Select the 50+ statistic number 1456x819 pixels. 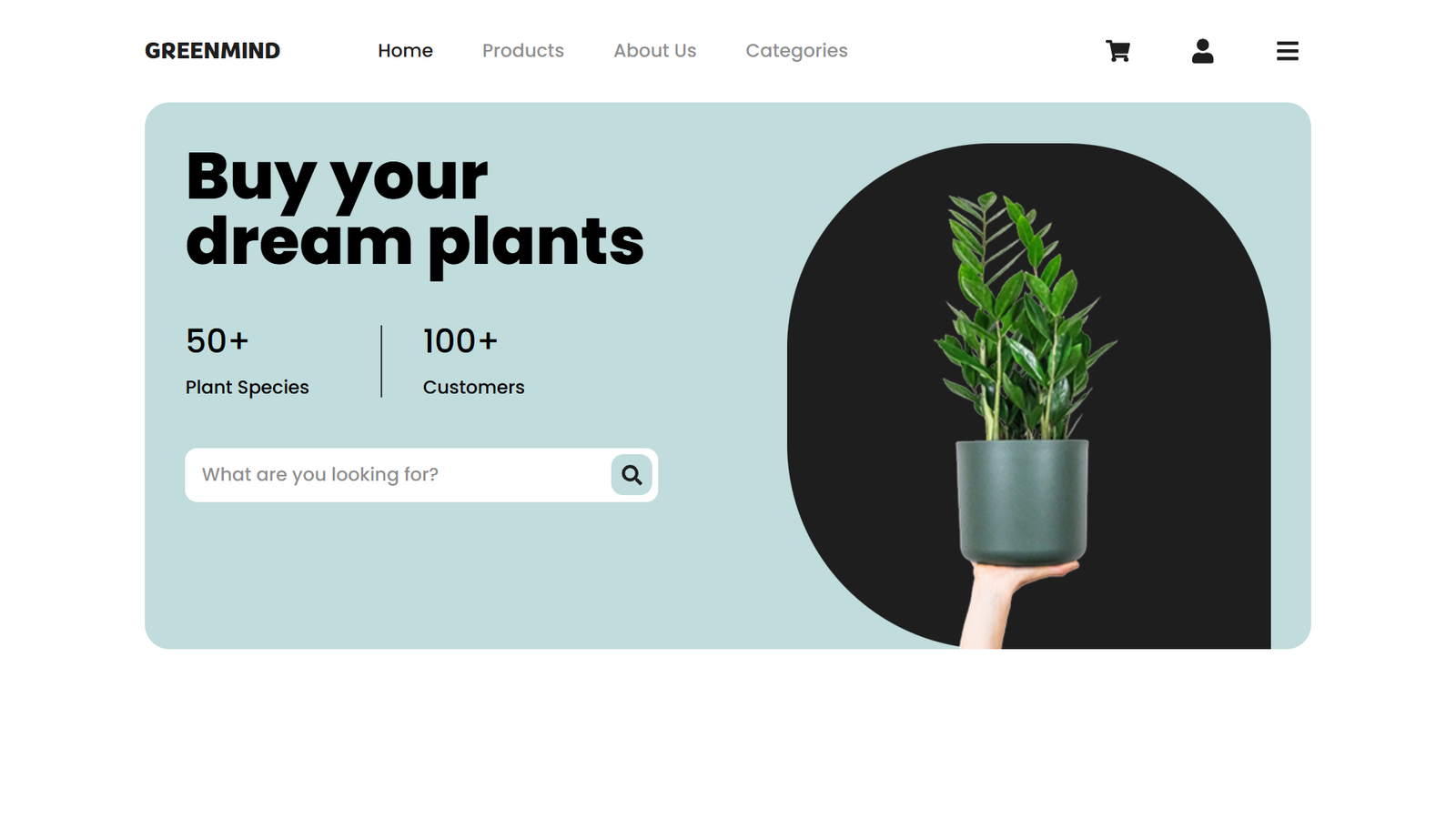pos(217,341)
